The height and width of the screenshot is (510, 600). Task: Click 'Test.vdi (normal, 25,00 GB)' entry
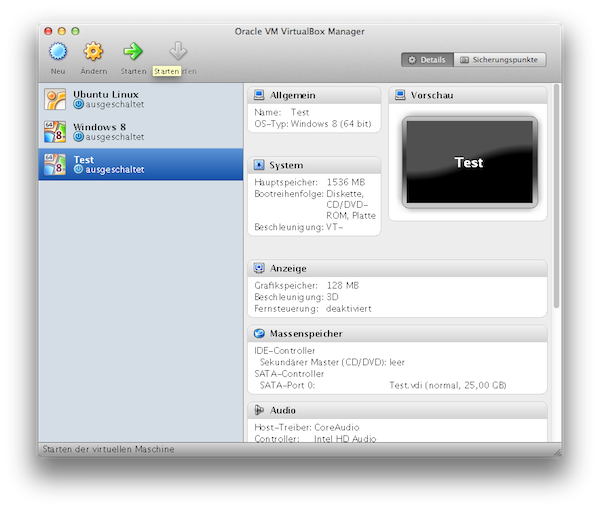click(448, 385)
